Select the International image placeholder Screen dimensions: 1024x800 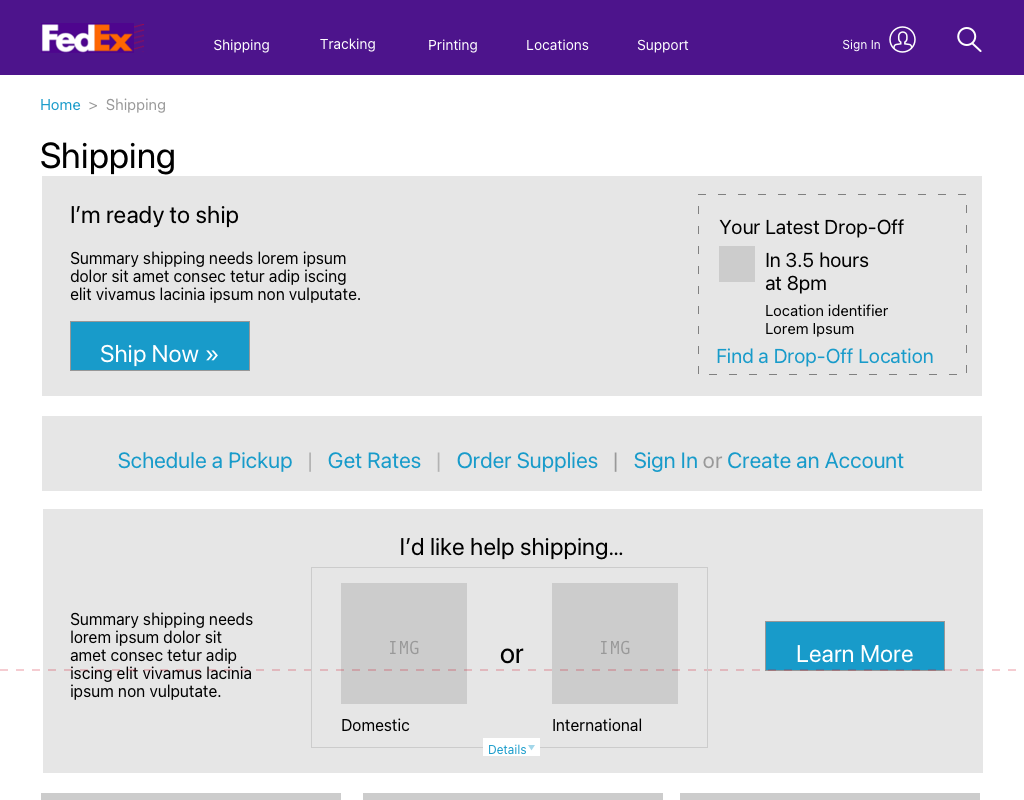tap(615, 643)
